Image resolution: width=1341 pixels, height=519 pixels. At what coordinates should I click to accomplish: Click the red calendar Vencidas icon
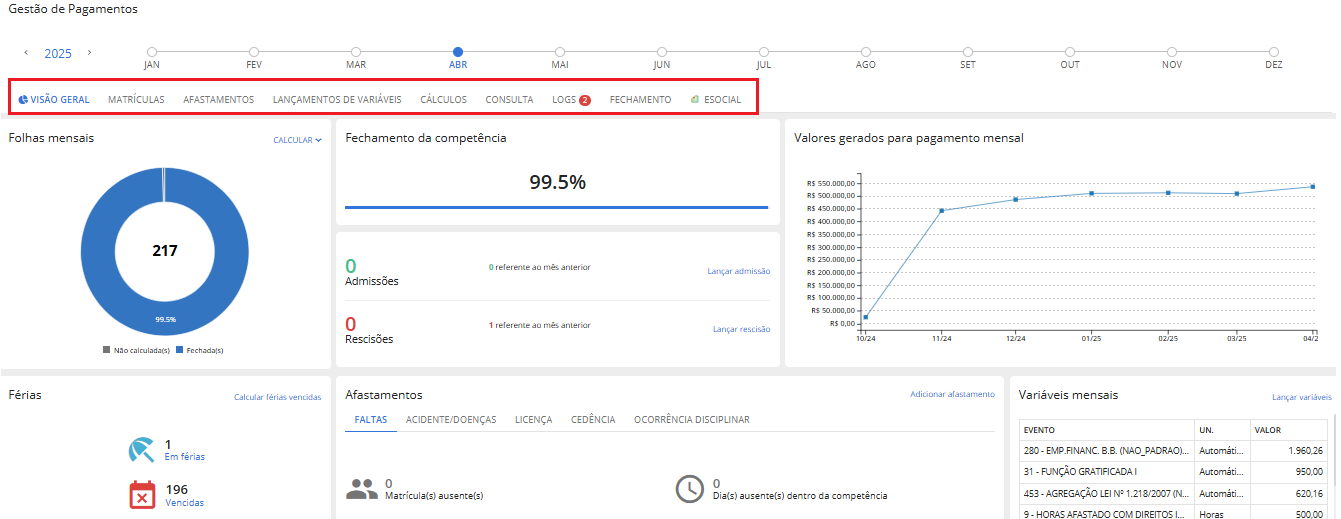pos(142,495)
